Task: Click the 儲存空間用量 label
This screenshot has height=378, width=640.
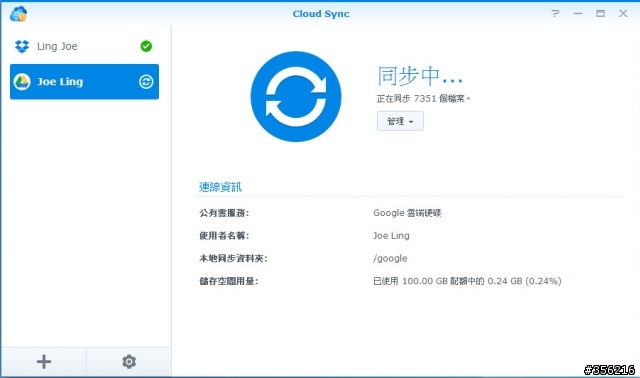Action: pyautogui.click(x=229, y=281)
